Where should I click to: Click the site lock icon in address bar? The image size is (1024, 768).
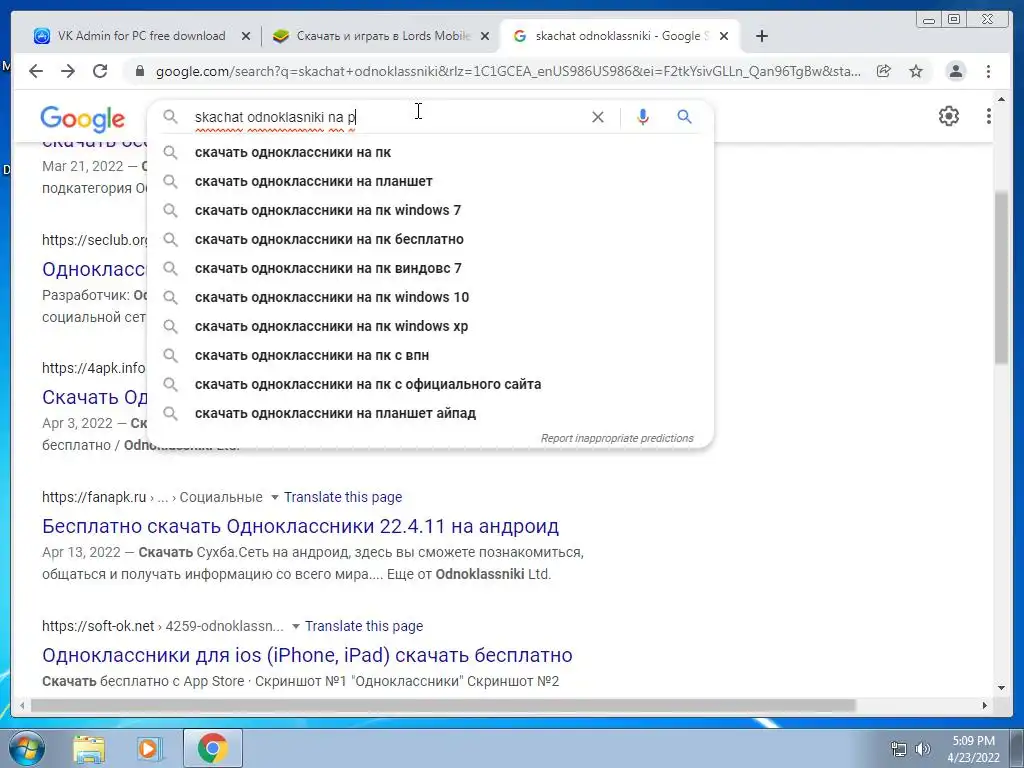point(139,71)
